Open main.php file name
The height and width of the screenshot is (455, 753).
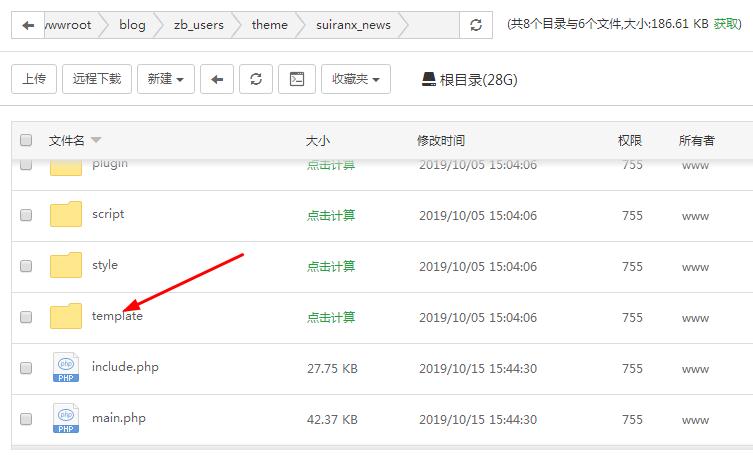(x=119, y=418)
